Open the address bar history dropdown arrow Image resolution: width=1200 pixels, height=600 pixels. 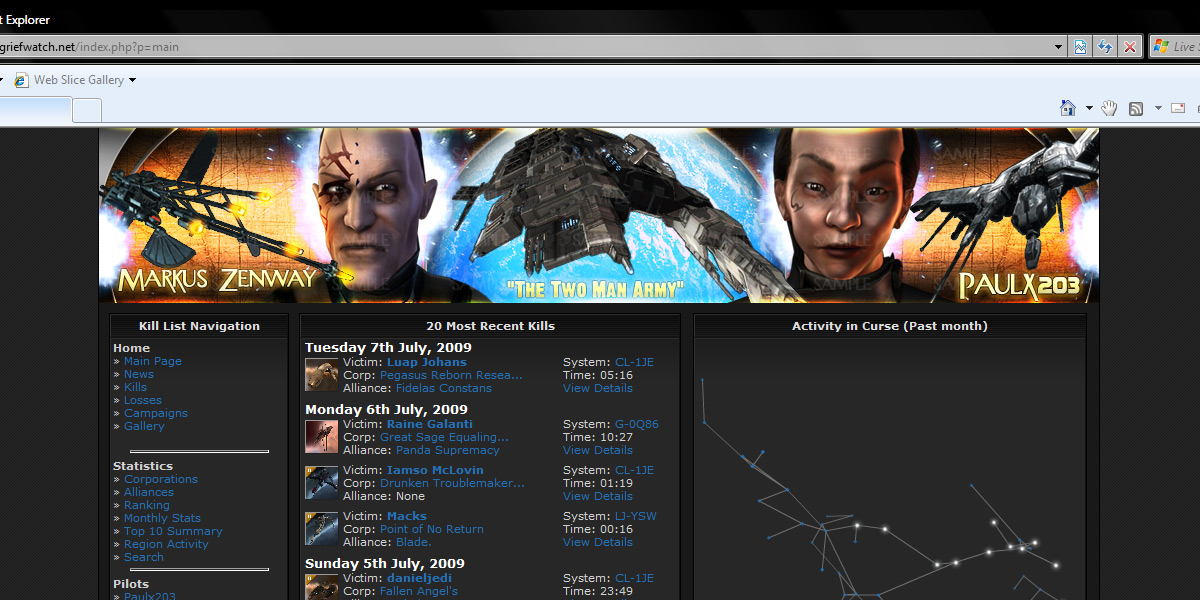coord(1059,47)
